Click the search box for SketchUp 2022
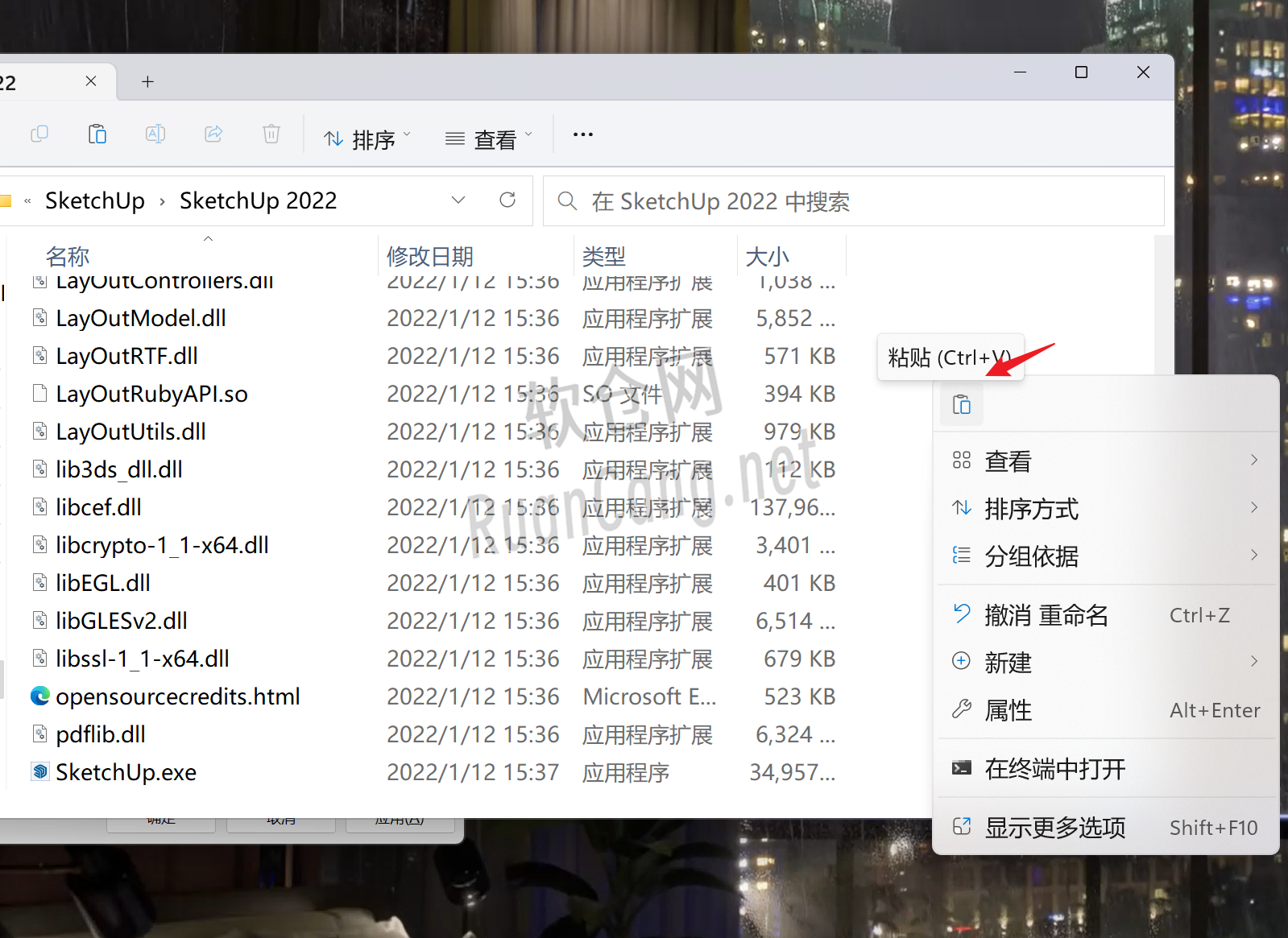Screen dimensions: 1288x938 pos(854,201)
